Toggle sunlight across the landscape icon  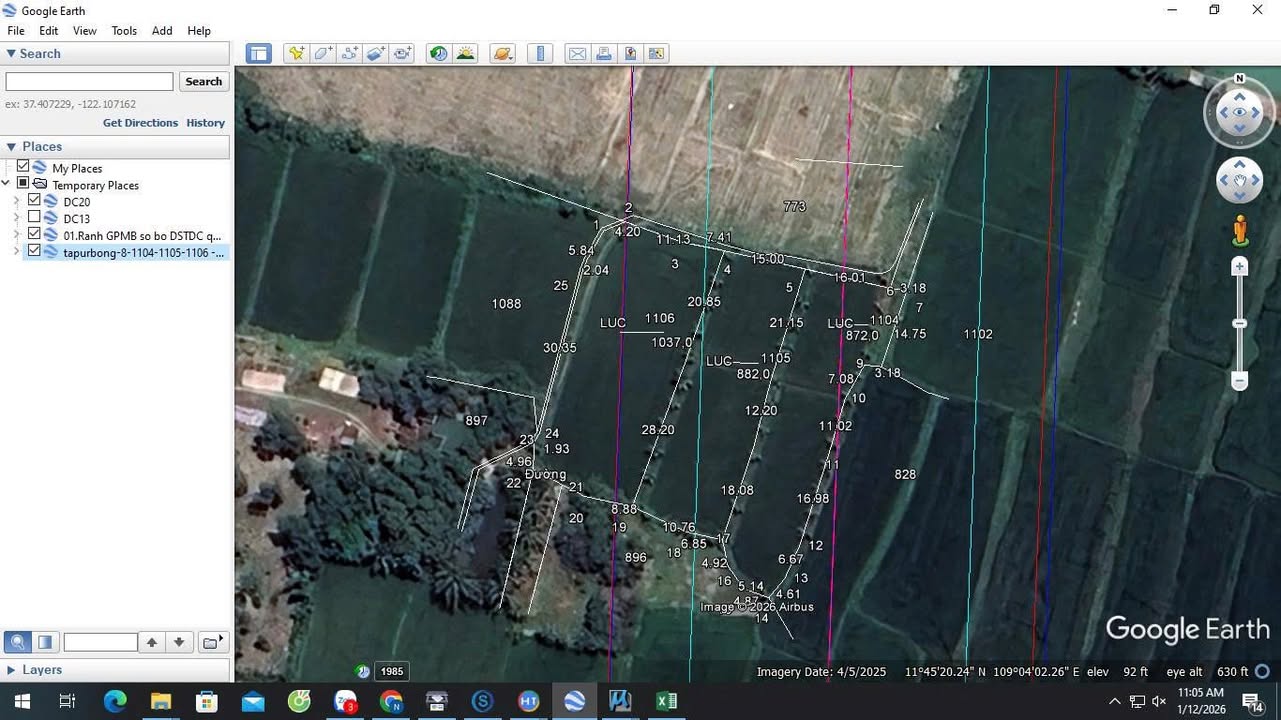pos(465,54)
